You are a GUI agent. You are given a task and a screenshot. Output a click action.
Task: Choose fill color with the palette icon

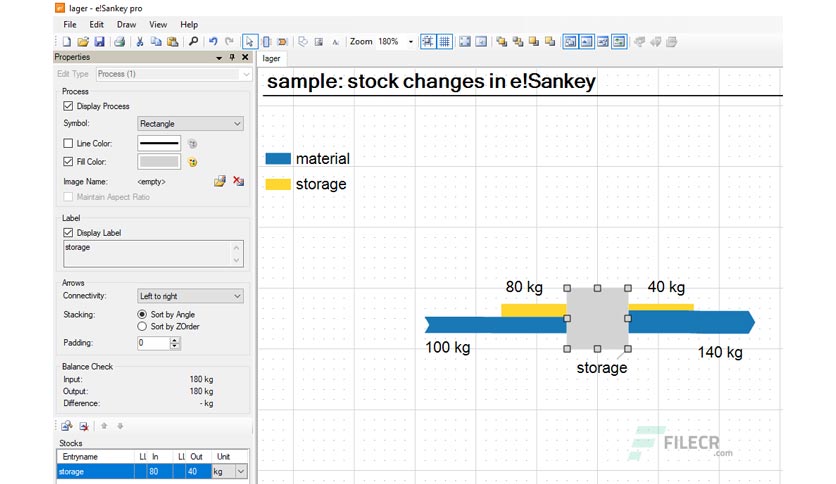tap(192, 162)
